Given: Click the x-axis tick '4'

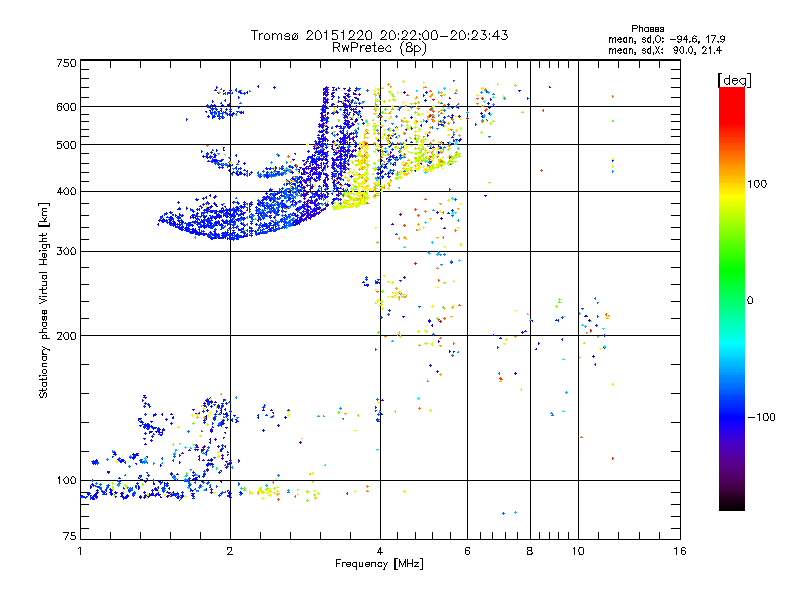Looking at the screenshot, I should coord(380,551).
